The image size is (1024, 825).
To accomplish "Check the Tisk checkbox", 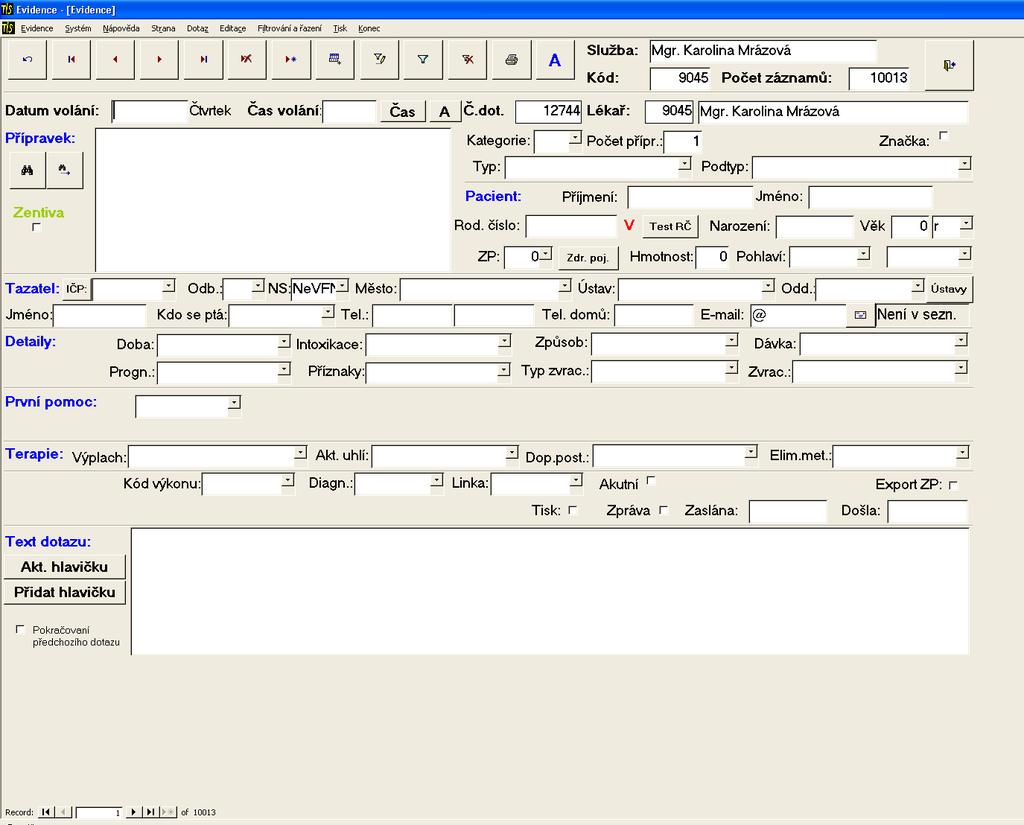I will (x=573, y=510).
